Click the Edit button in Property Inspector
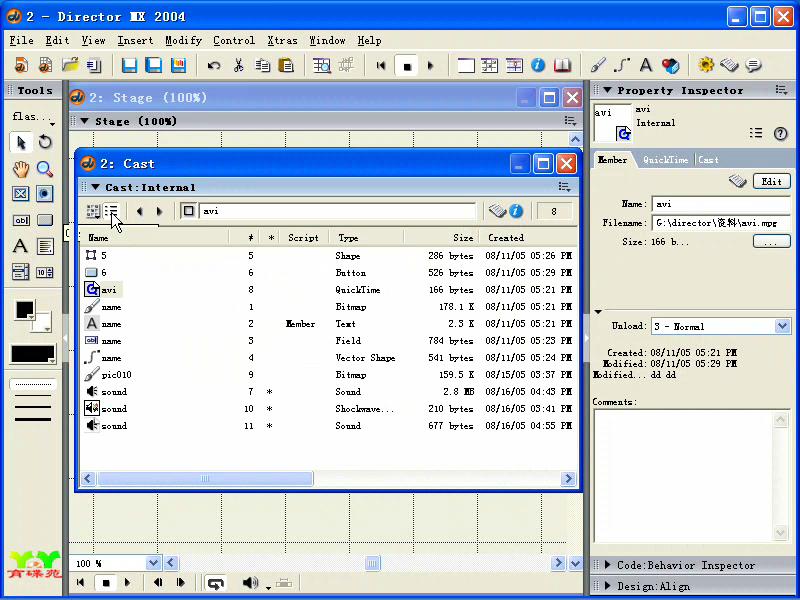This screenshot has width=800, height=600. coord(771,182)
